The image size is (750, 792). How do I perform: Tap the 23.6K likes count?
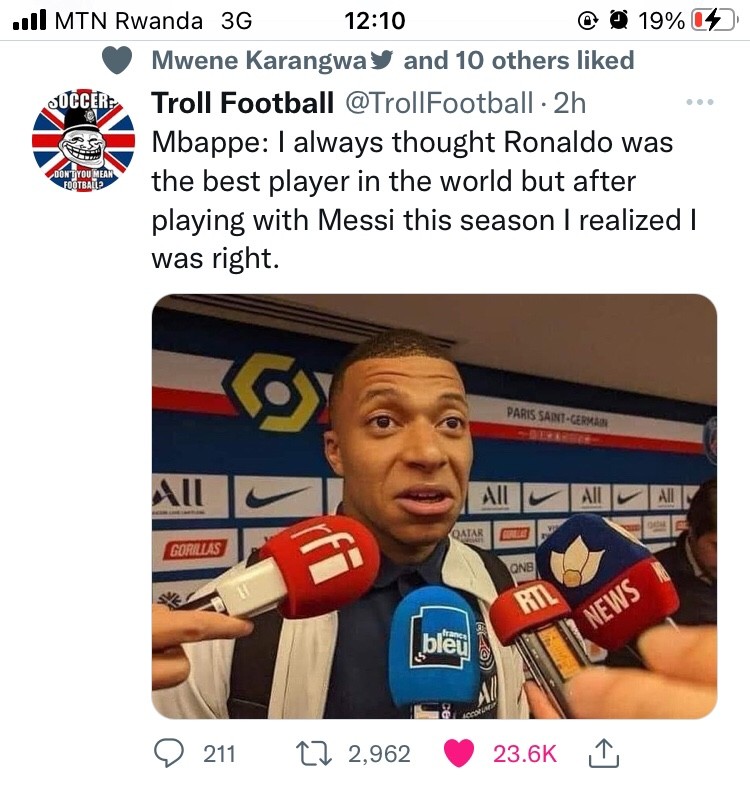pos(524,753)
